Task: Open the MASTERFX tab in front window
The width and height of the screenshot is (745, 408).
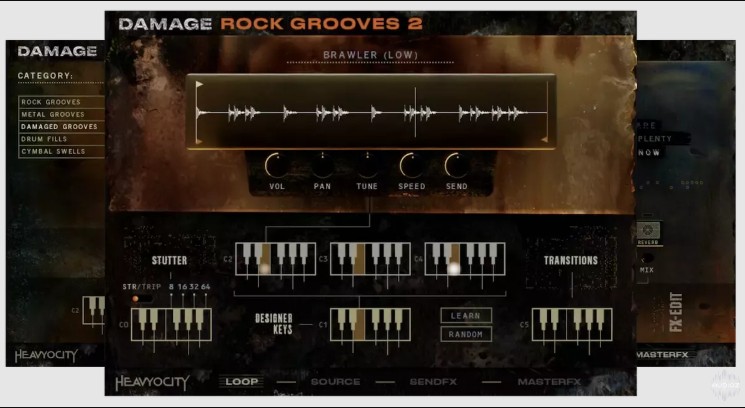Action: (x=549, y=381)
